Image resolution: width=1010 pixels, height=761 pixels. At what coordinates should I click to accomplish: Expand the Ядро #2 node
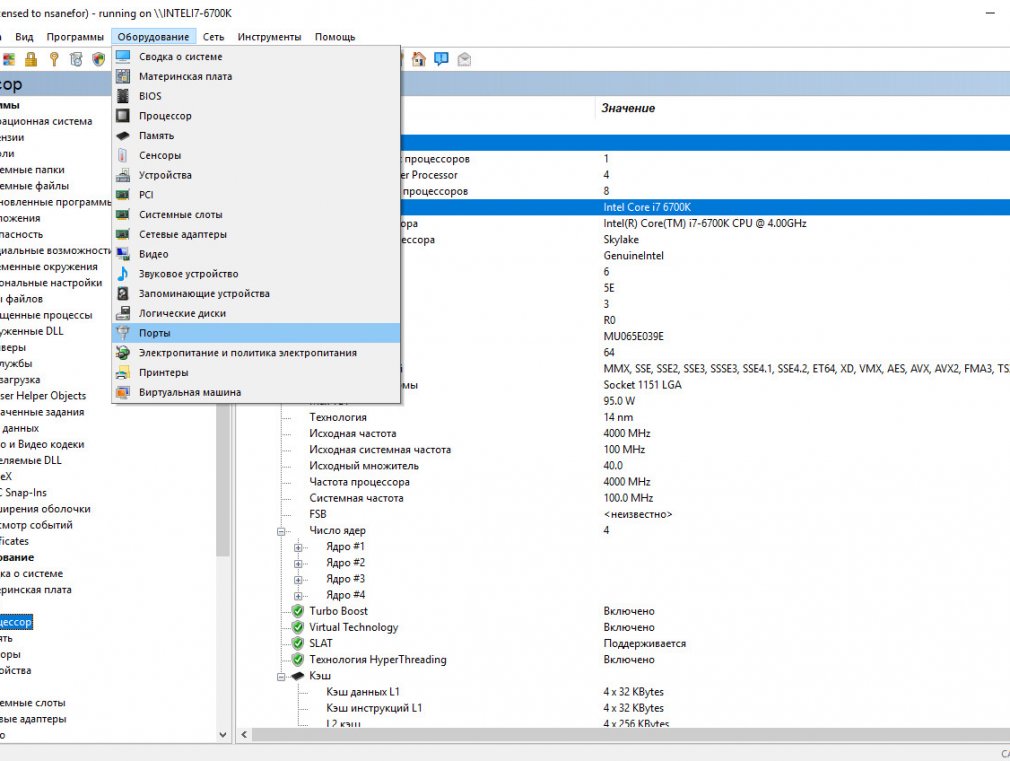click(298, 563)
